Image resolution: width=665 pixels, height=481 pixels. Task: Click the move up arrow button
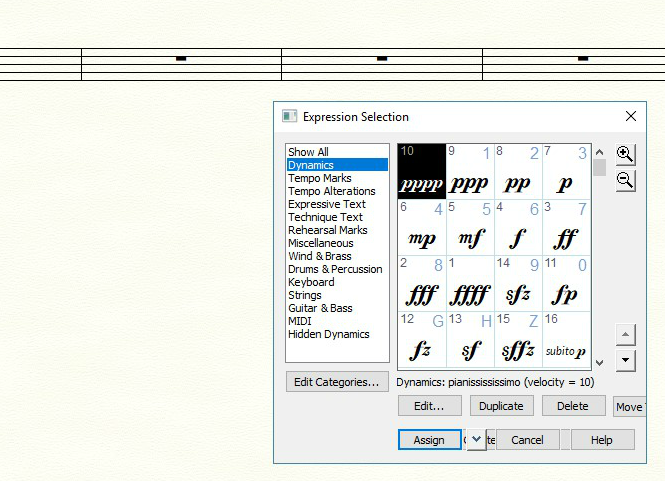625,335
